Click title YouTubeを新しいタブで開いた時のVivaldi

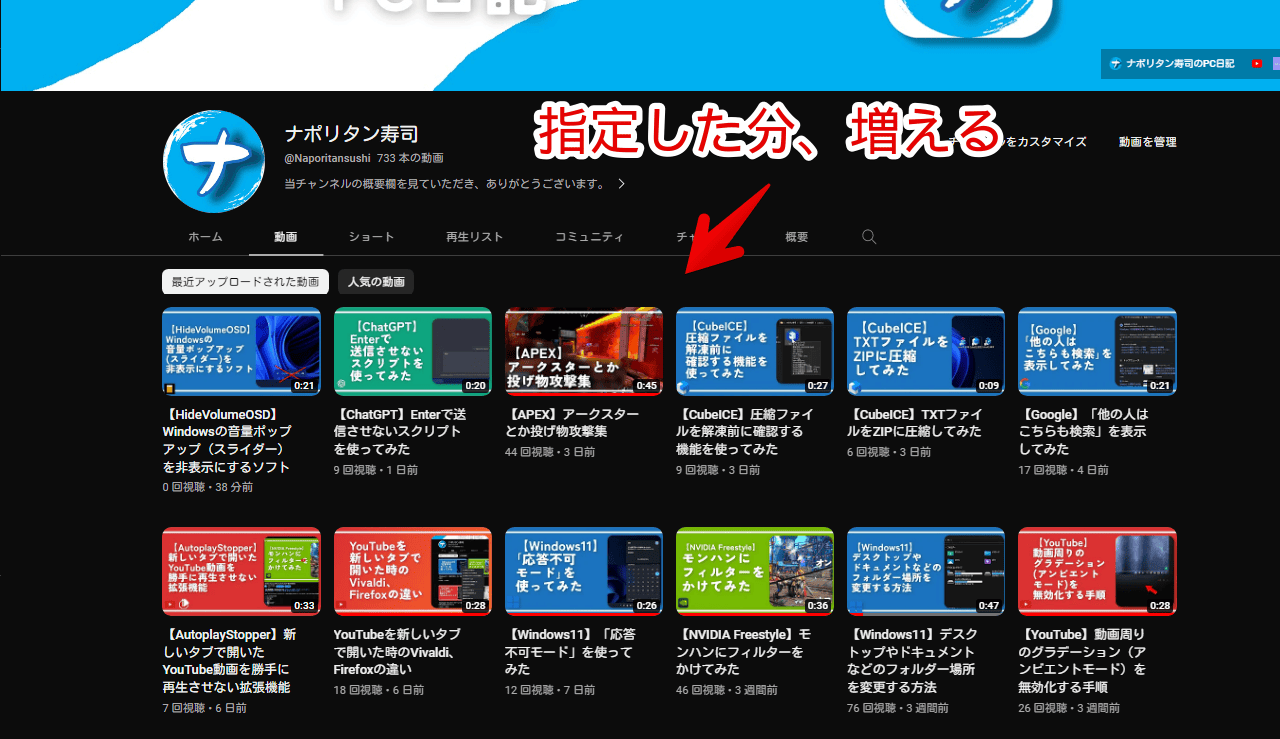pos(397,651)
